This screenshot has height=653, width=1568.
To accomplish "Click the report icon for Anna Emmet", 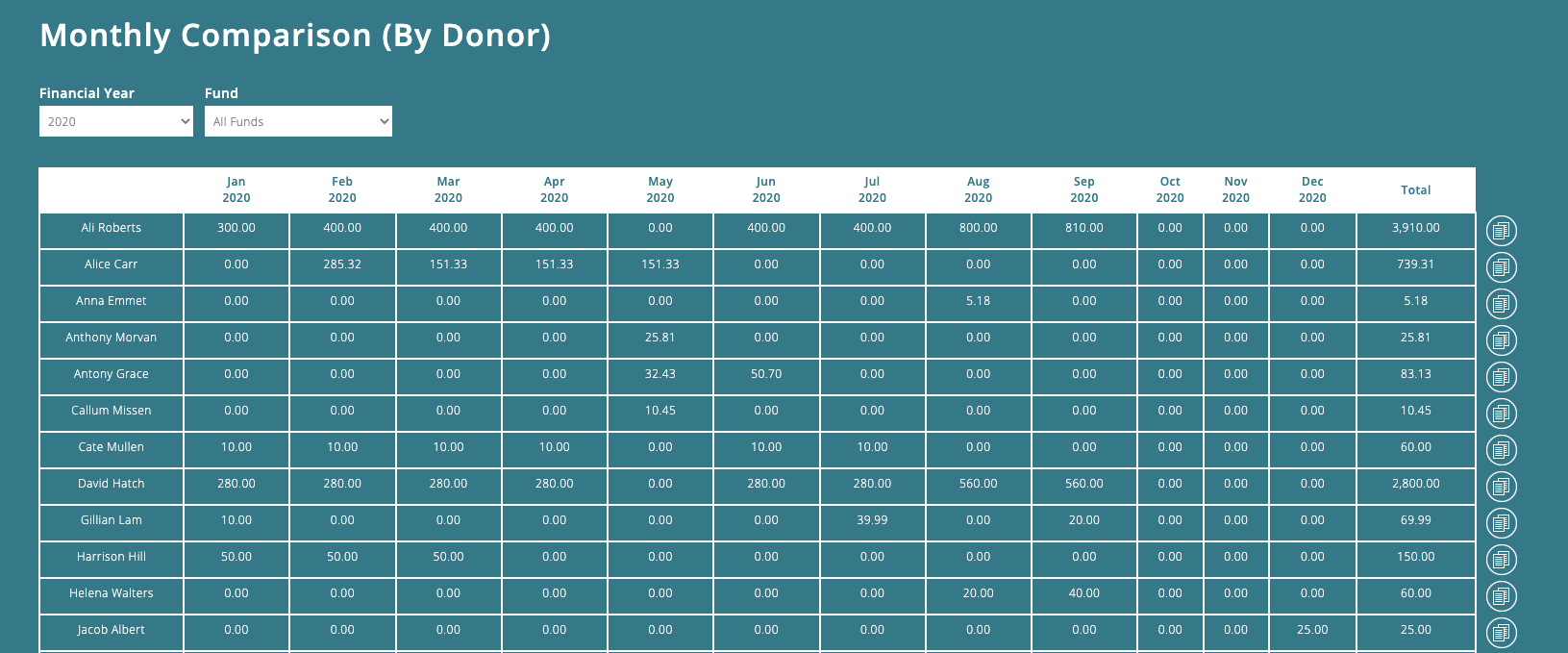I will 1501,303.
